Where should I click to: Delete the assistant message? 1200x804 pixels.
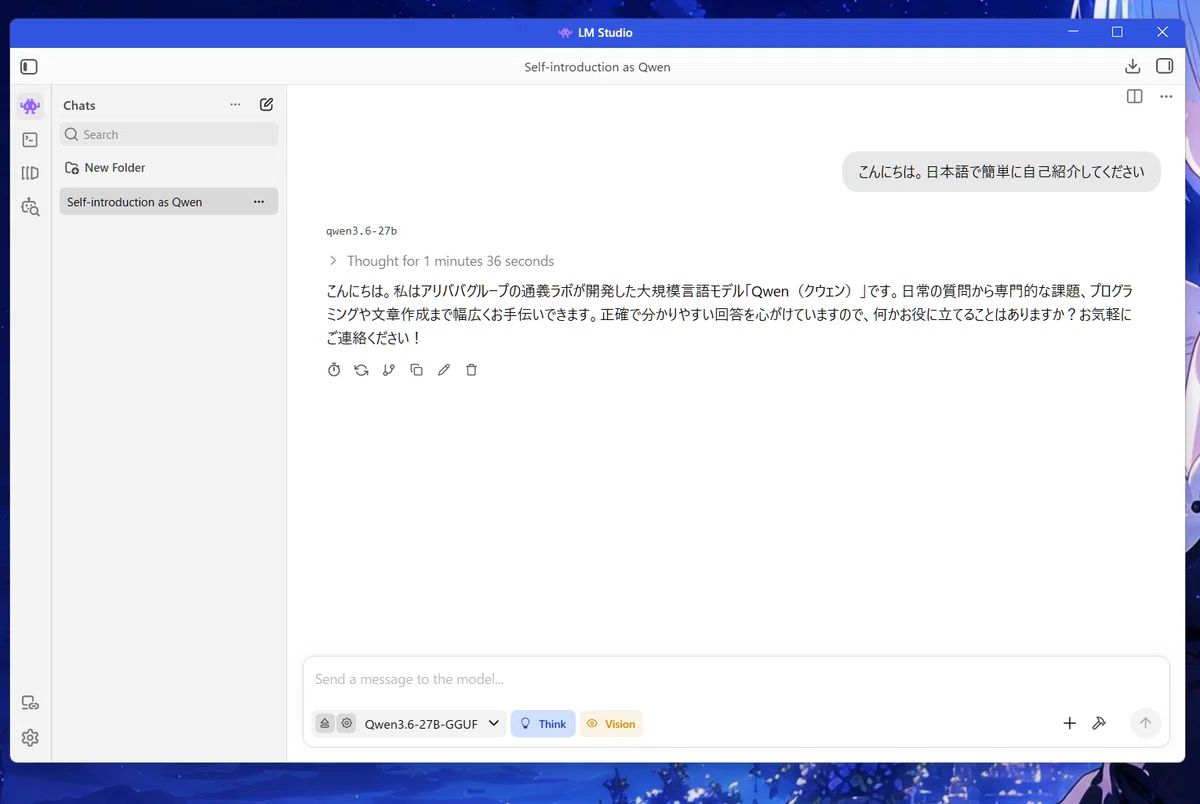click(472, 370)
